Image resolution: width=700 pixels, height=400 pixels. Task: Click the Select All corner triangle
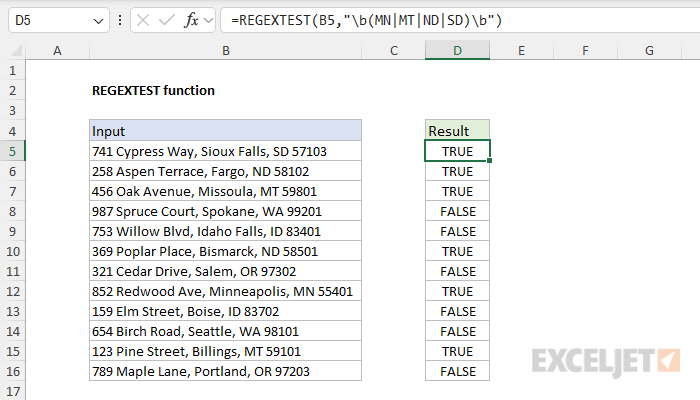(16, 51)
